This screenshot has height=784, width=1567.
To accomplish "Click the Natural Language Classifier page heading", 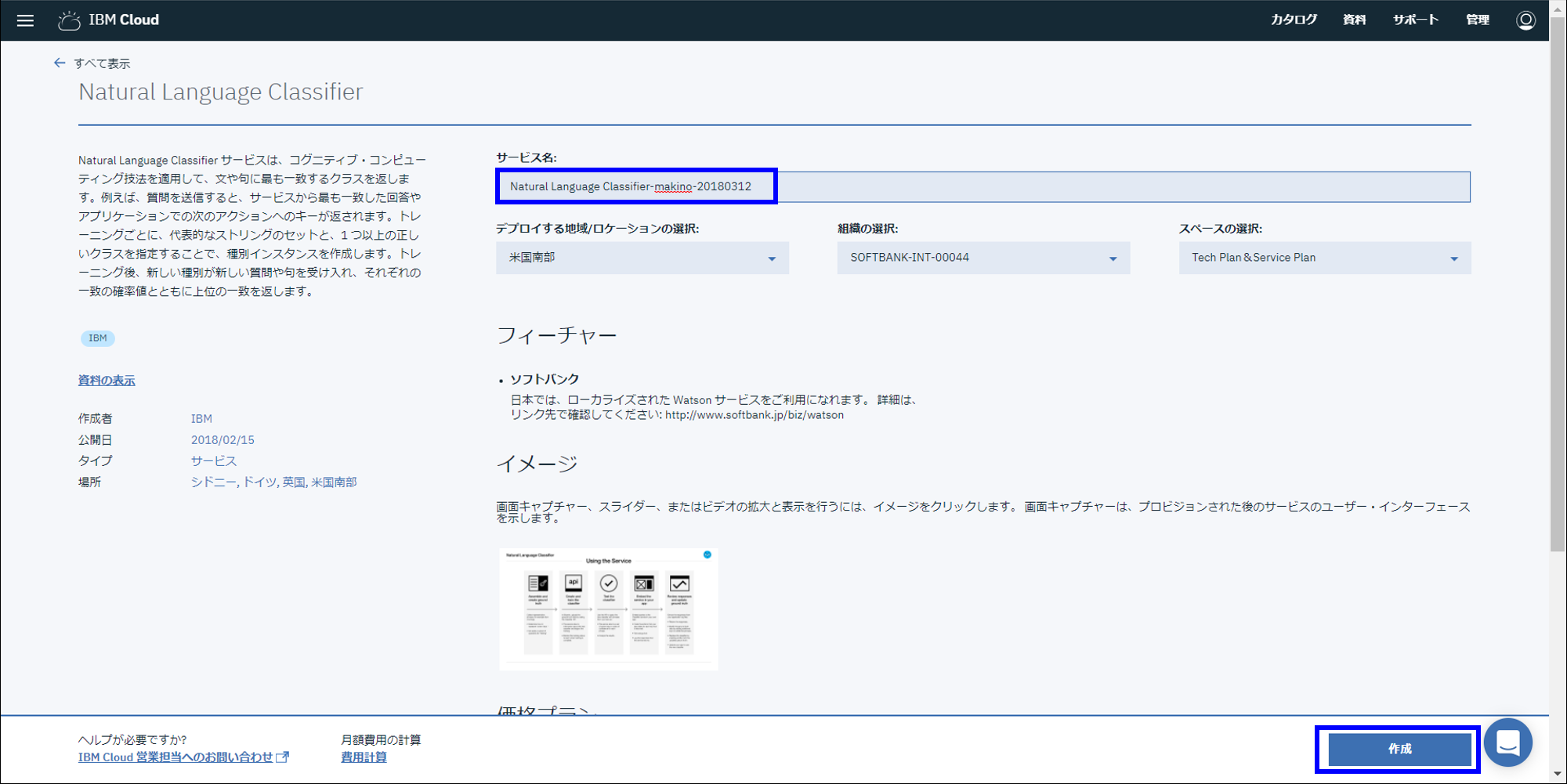I will 221,92.
